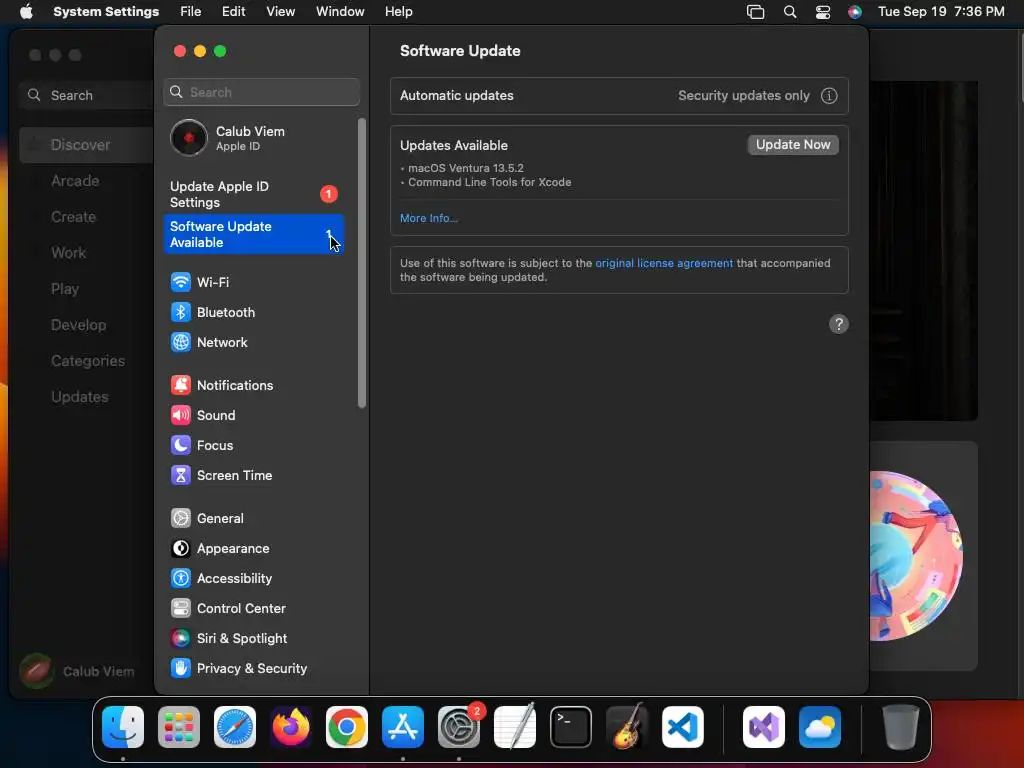Viewport: 1024px width, 768px height.
Task: Click the help question mark button
Action: [839, 324]
